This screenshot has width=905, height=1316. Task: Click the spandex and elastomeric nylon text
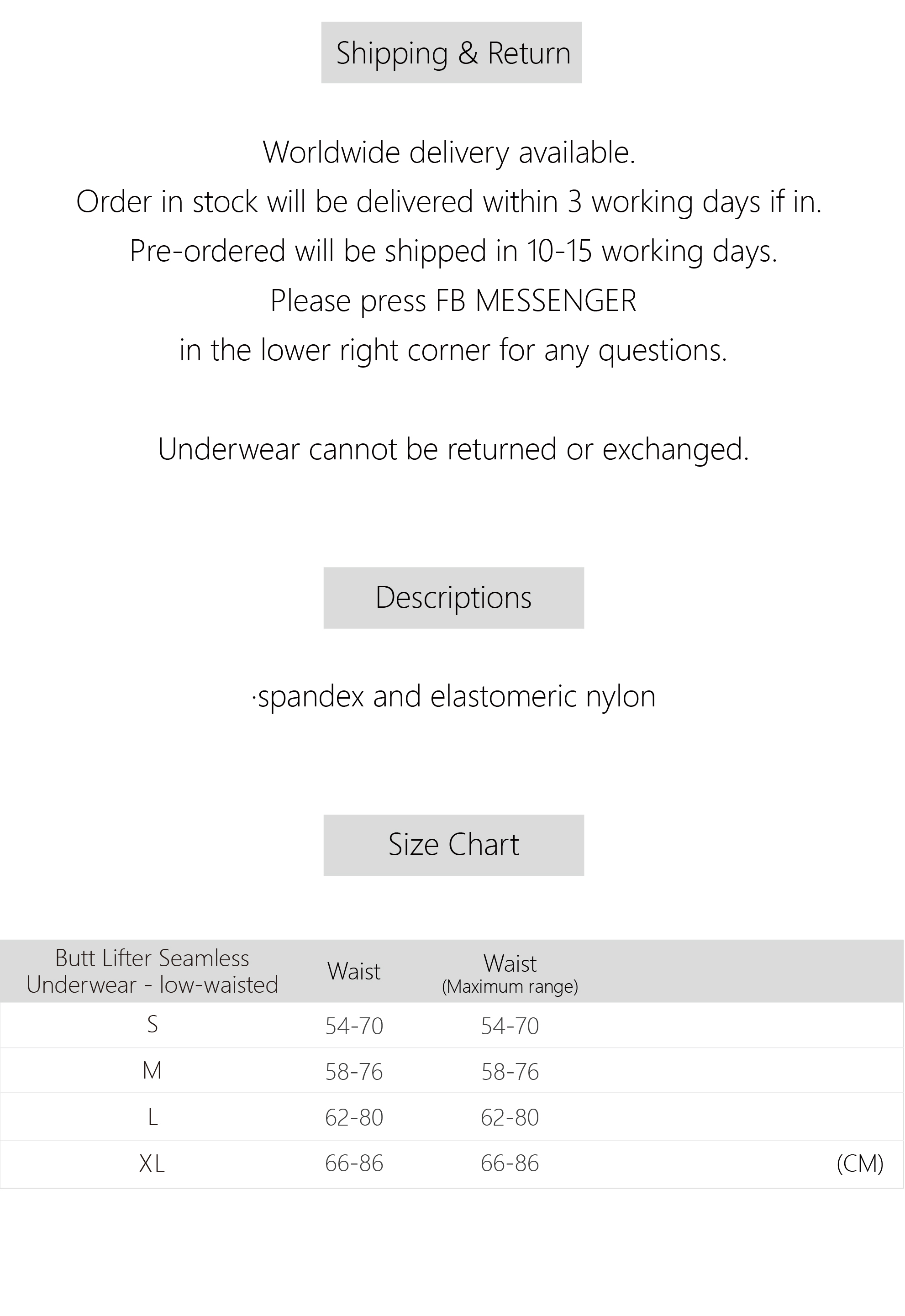coord(453,696)
